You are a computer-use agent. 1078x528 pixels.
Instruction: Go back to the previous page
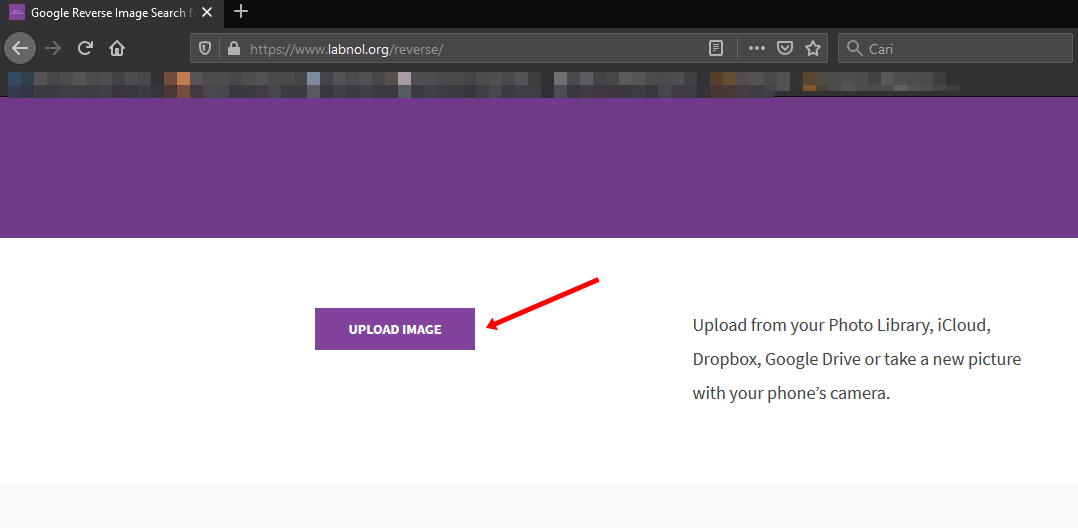click(x=20, y=48)
